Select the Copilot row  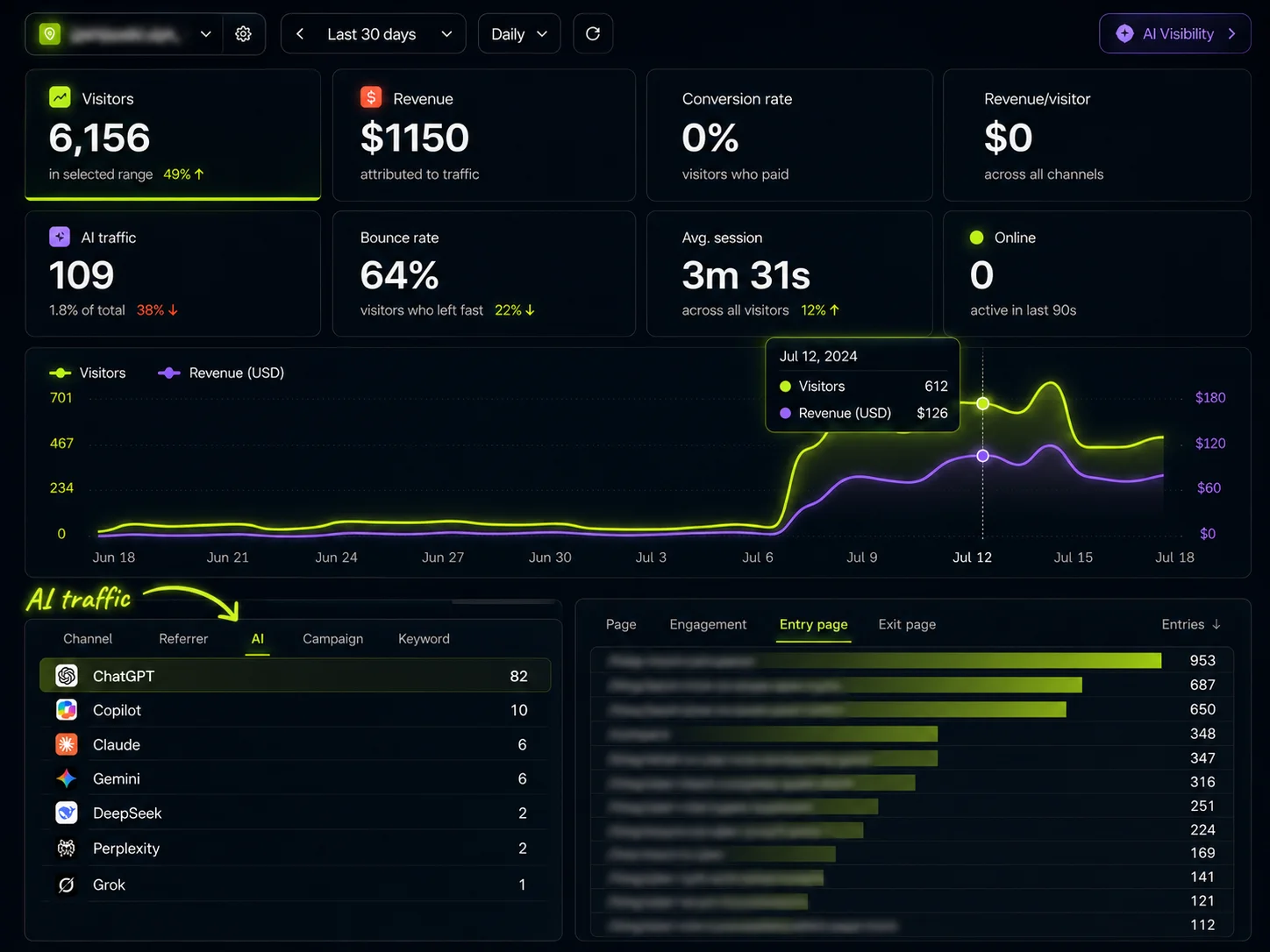(x=296, y=710)
